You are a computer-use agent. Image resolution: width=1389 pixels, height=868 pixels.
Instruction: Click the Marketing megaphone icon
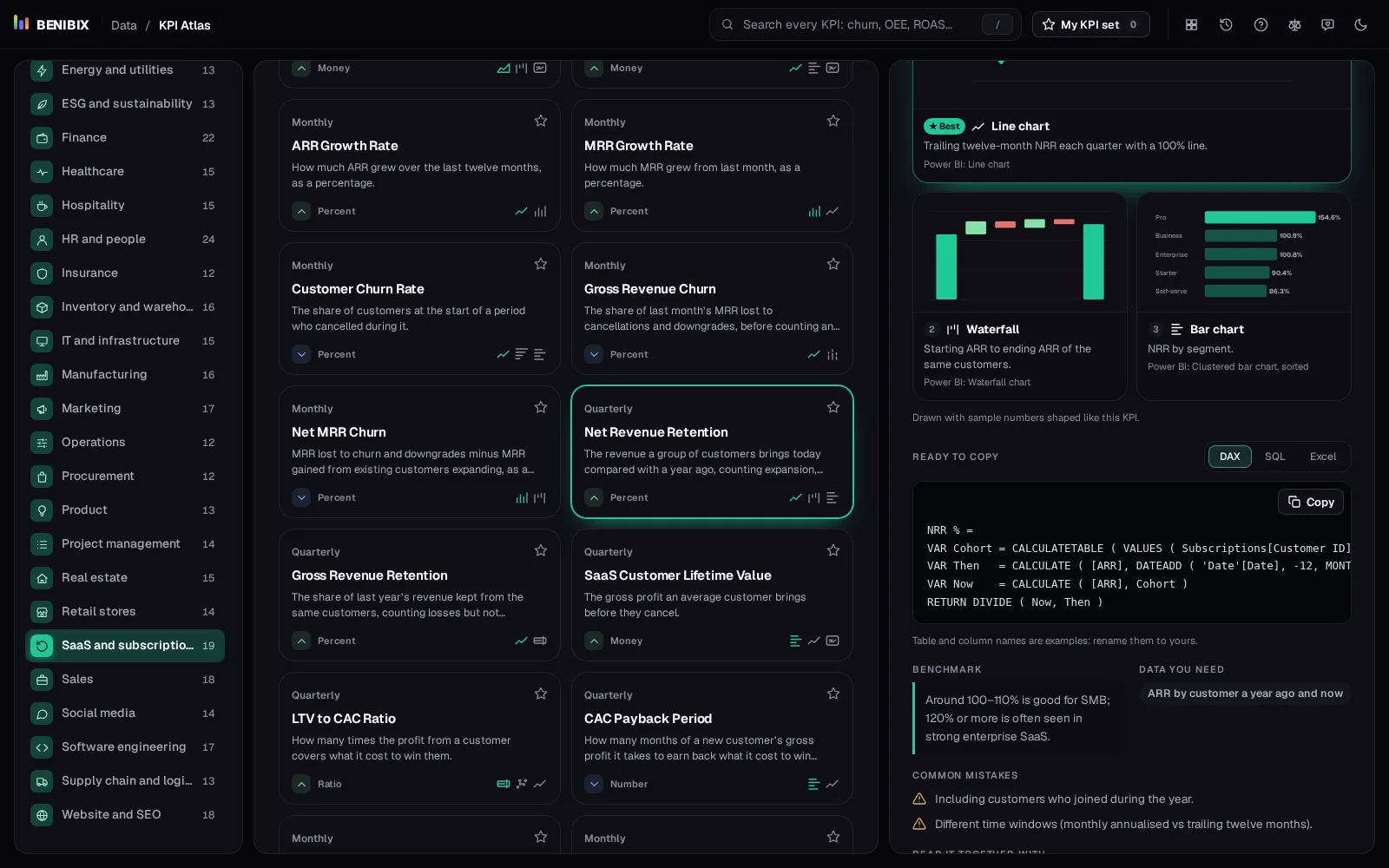coord(42,409)
